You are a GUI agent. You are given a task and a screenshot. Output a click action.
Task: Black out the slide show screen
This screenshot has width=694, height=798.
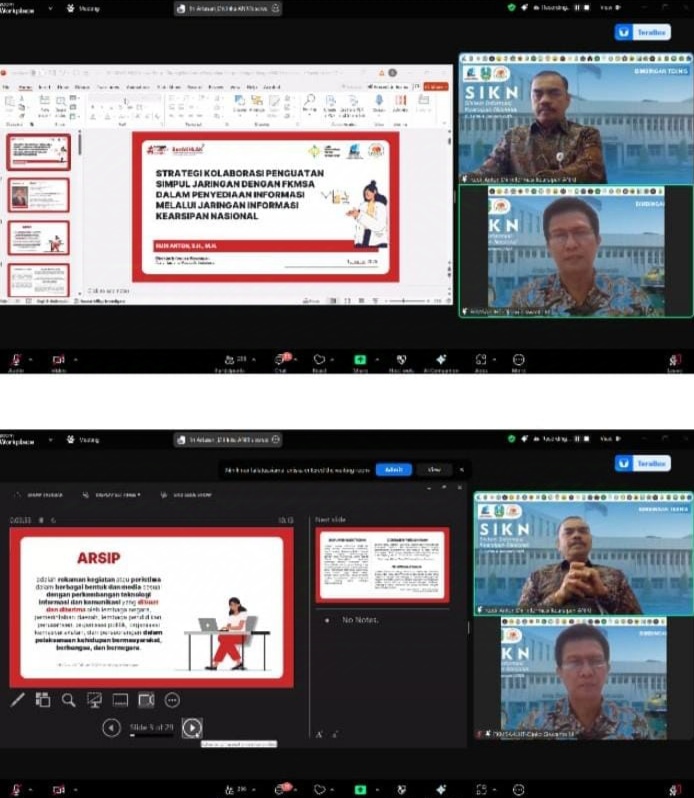95,700
